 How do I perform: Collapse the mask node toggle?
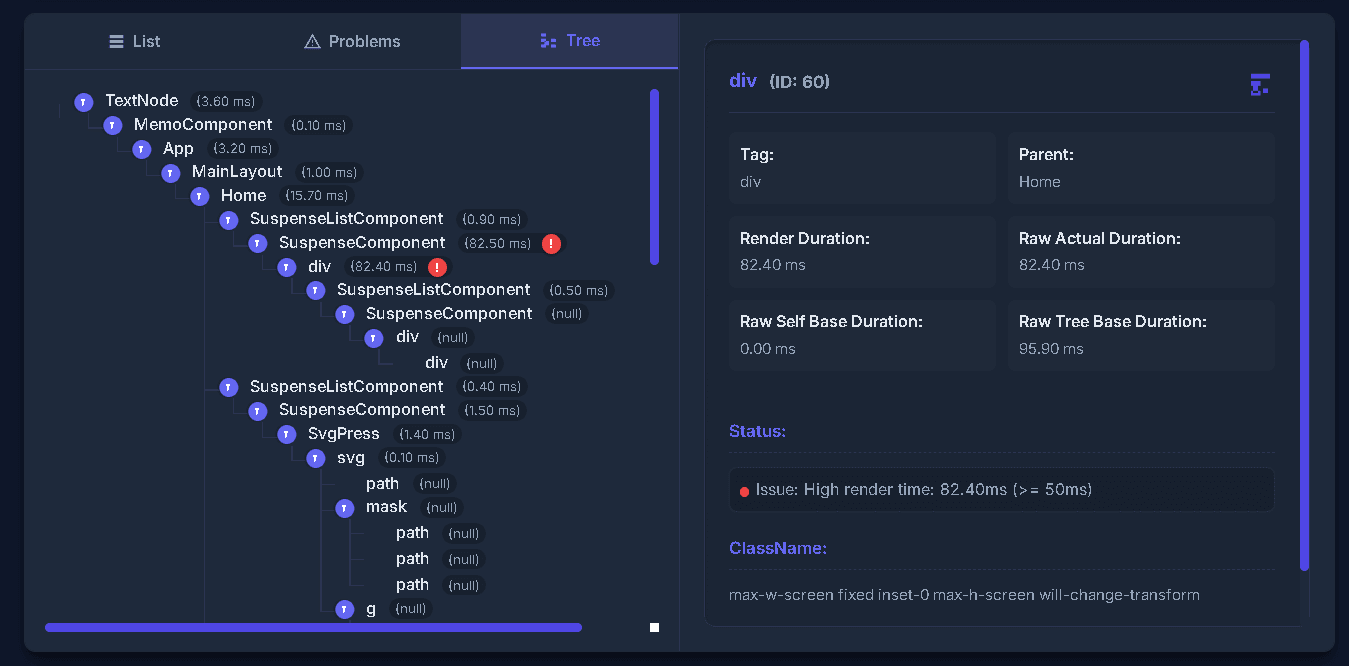click(345, 508)
